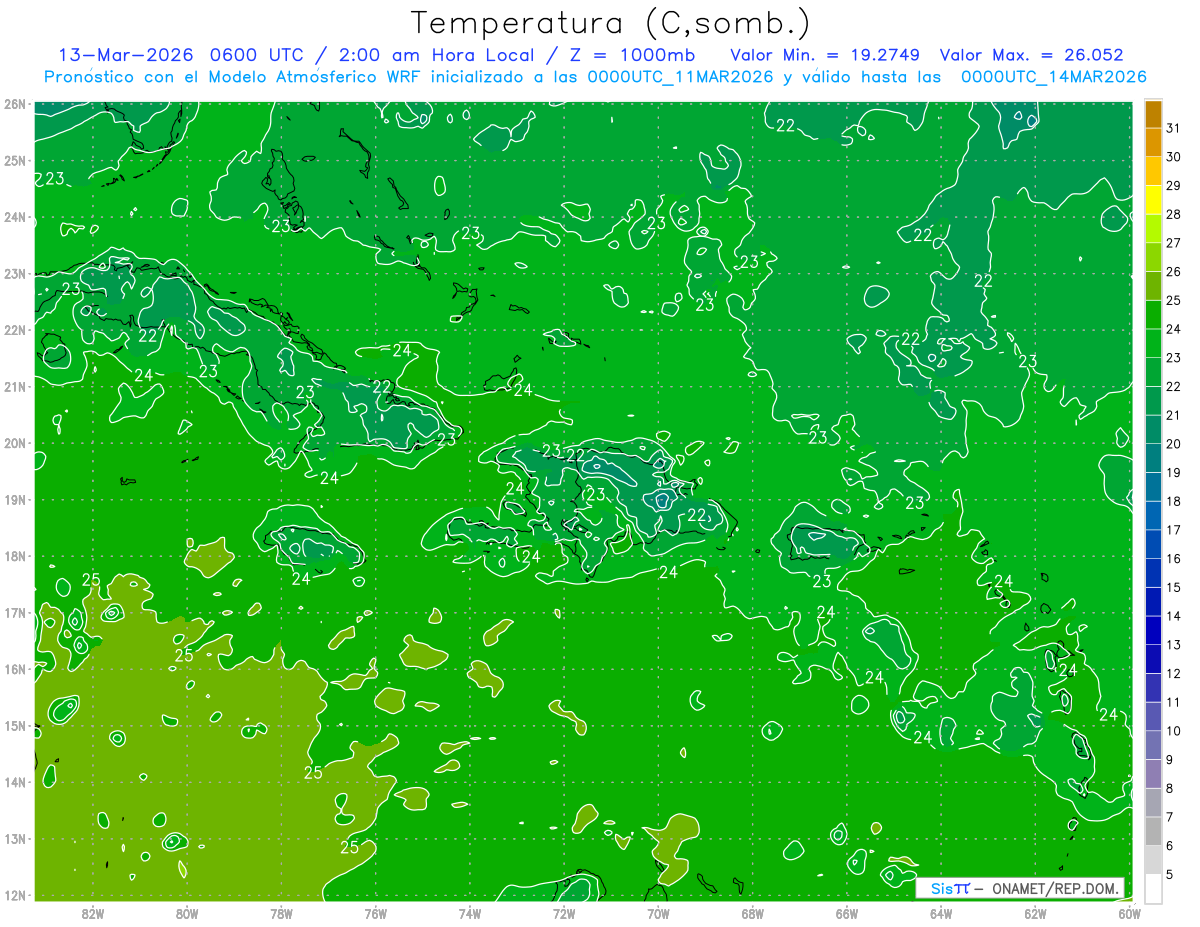Click the '20N' latitude axis label
The image size is (1200, 927).
click(x=14, y=443)
